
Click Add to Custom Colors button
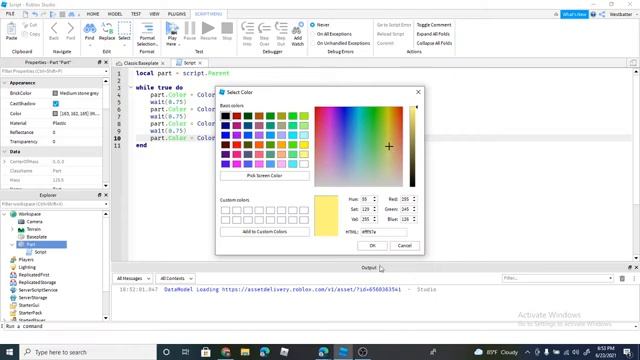tap(264, 231)
